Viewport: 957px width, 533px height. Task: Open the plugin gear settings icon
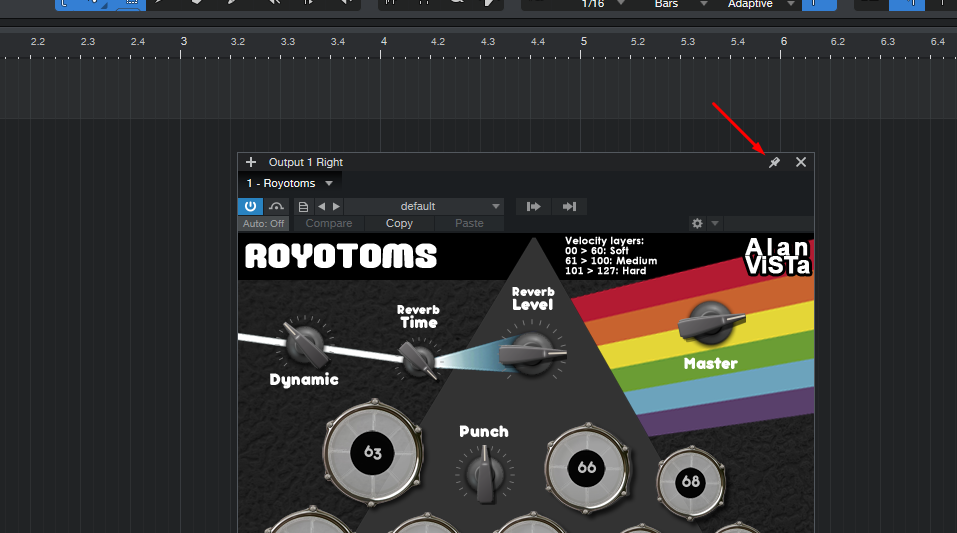click(x=697, y=223)
